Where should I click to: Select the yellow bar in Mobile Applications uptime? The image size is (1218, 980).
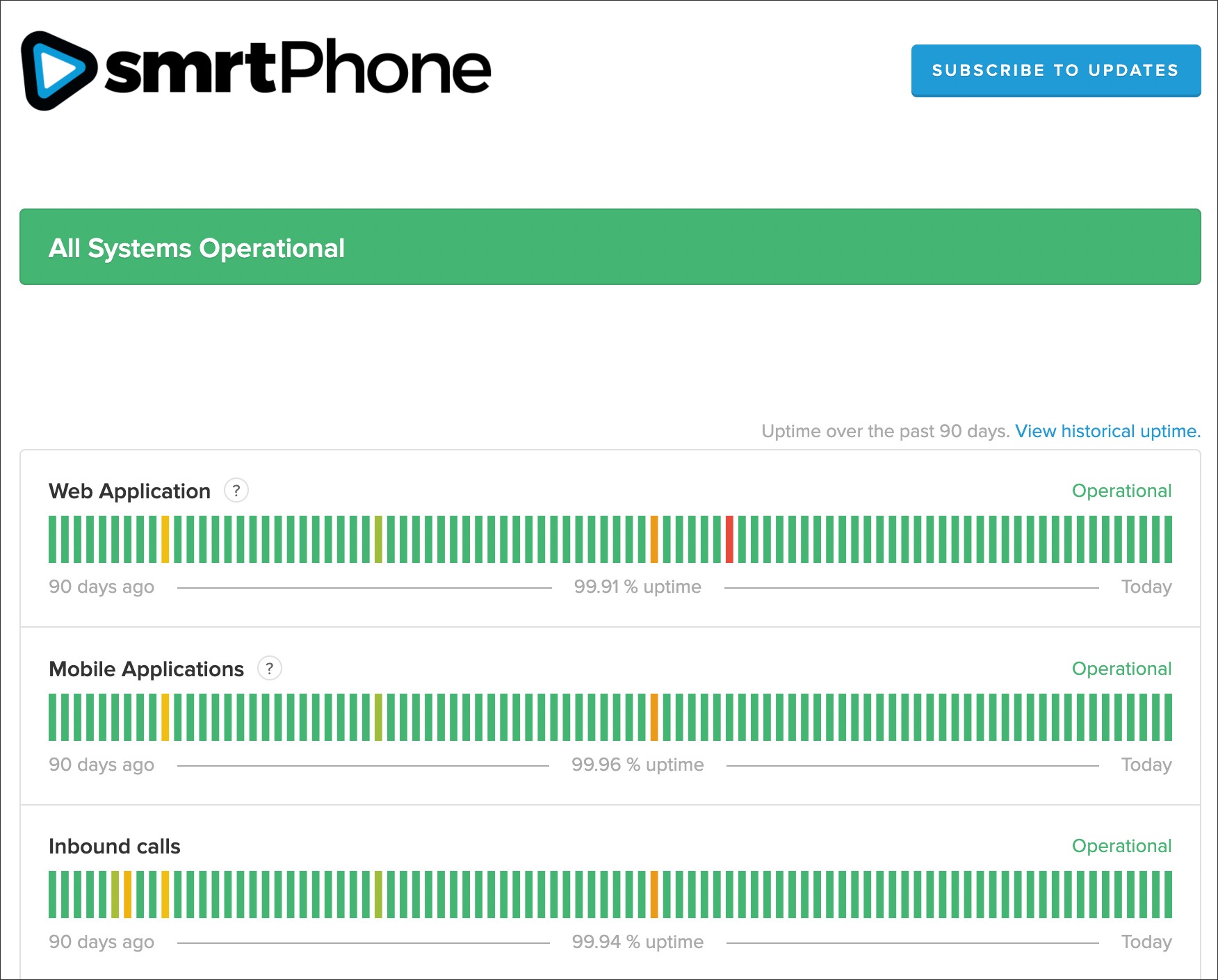tap(165, 717)
